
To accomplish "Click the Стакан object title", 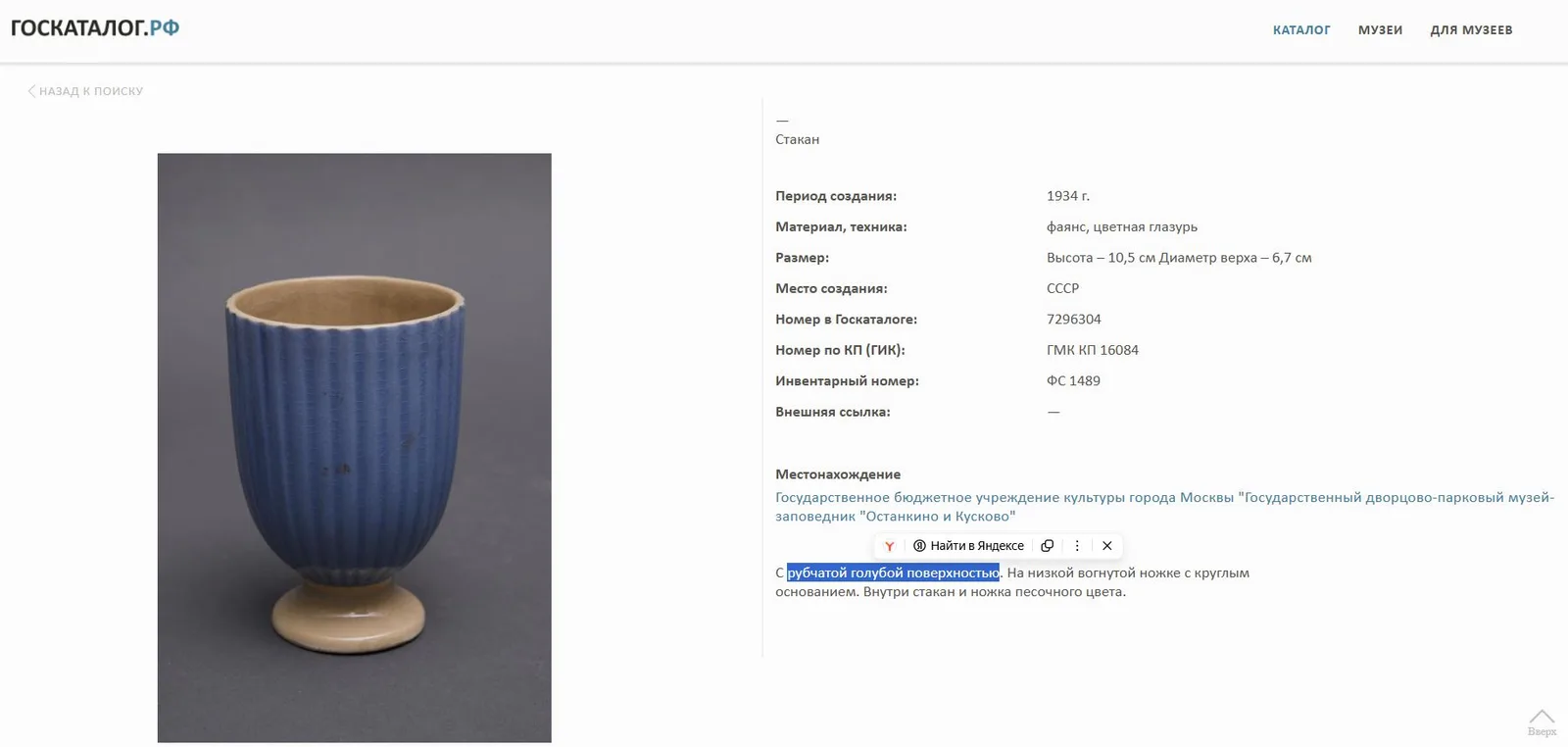I will 797,139.
